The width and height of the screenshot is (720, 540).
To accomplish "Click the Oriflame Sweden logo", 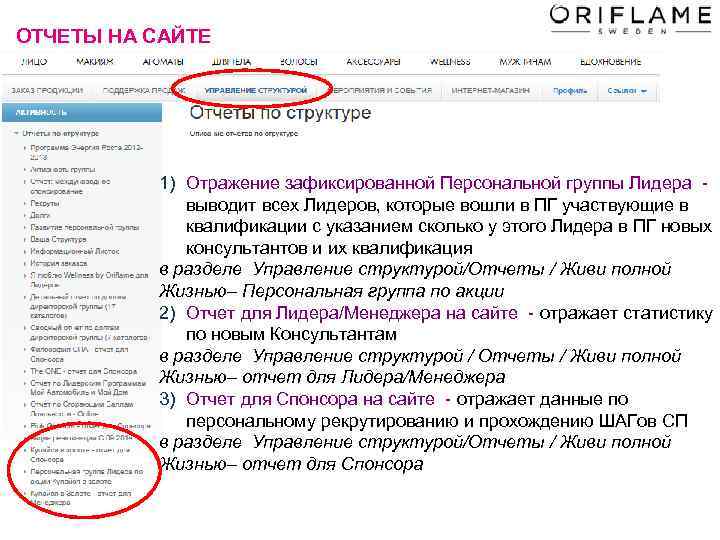I will point(630,19).
